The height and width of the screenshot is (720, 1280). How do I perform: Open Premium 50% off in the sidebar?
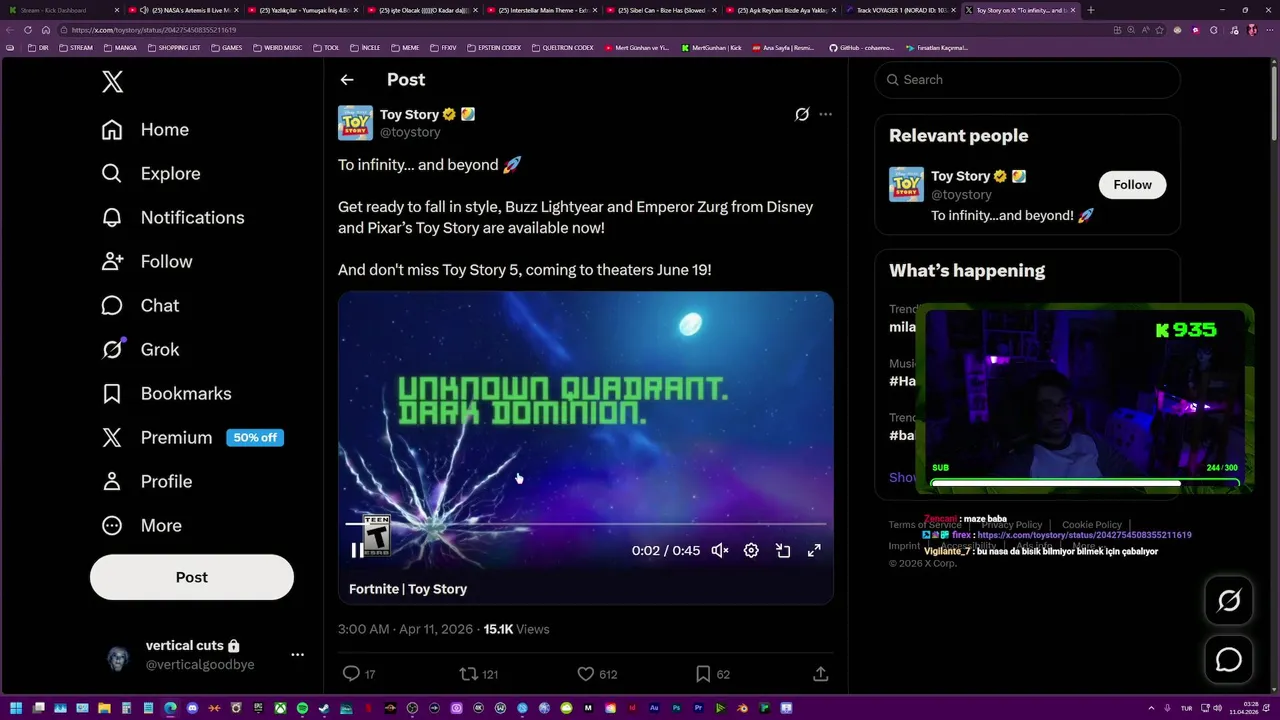[192, 438]
